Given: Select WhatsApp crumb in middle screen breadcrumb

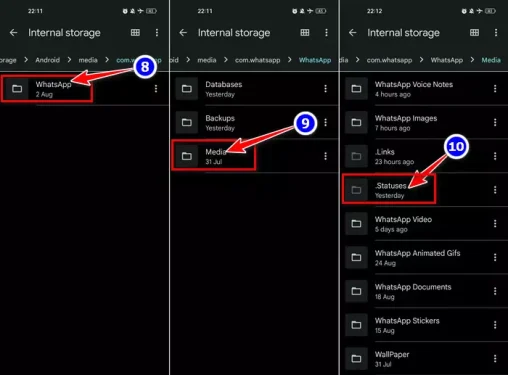Looking at the screenshot, I should [x=315, y=60].
